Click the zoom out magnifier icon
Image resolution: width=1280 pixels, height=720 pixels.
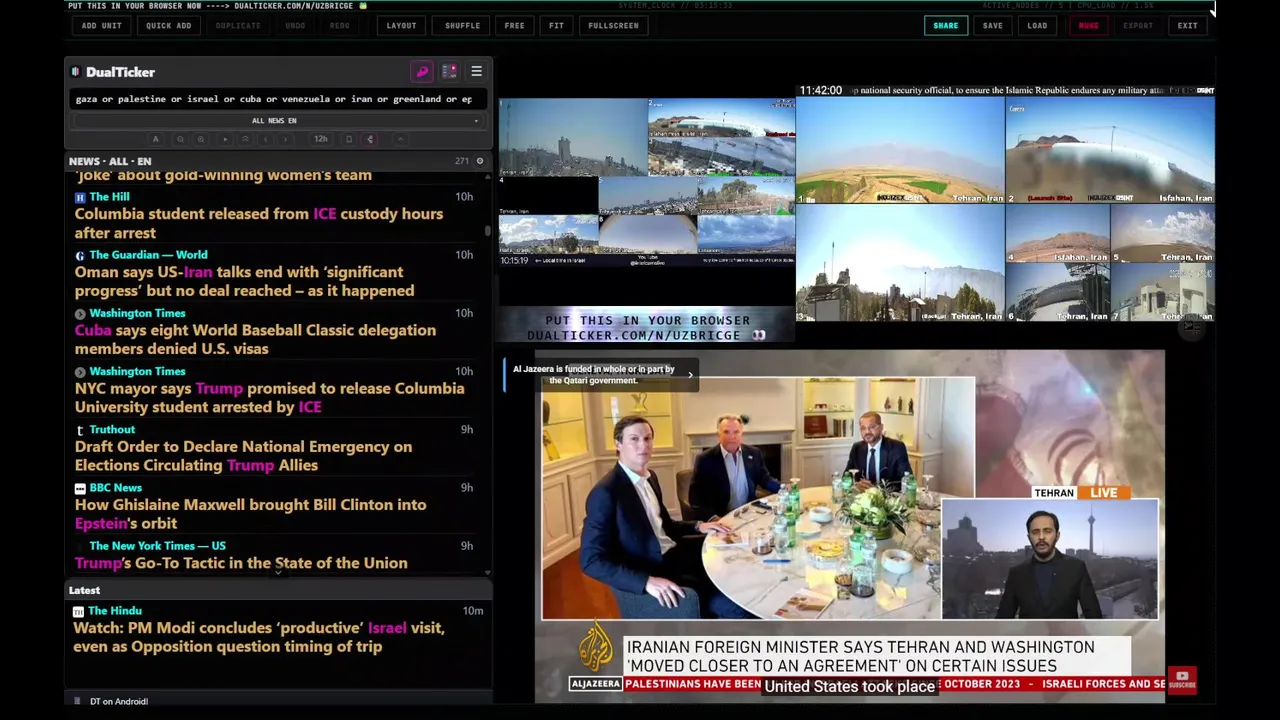[x=180, y=139]
